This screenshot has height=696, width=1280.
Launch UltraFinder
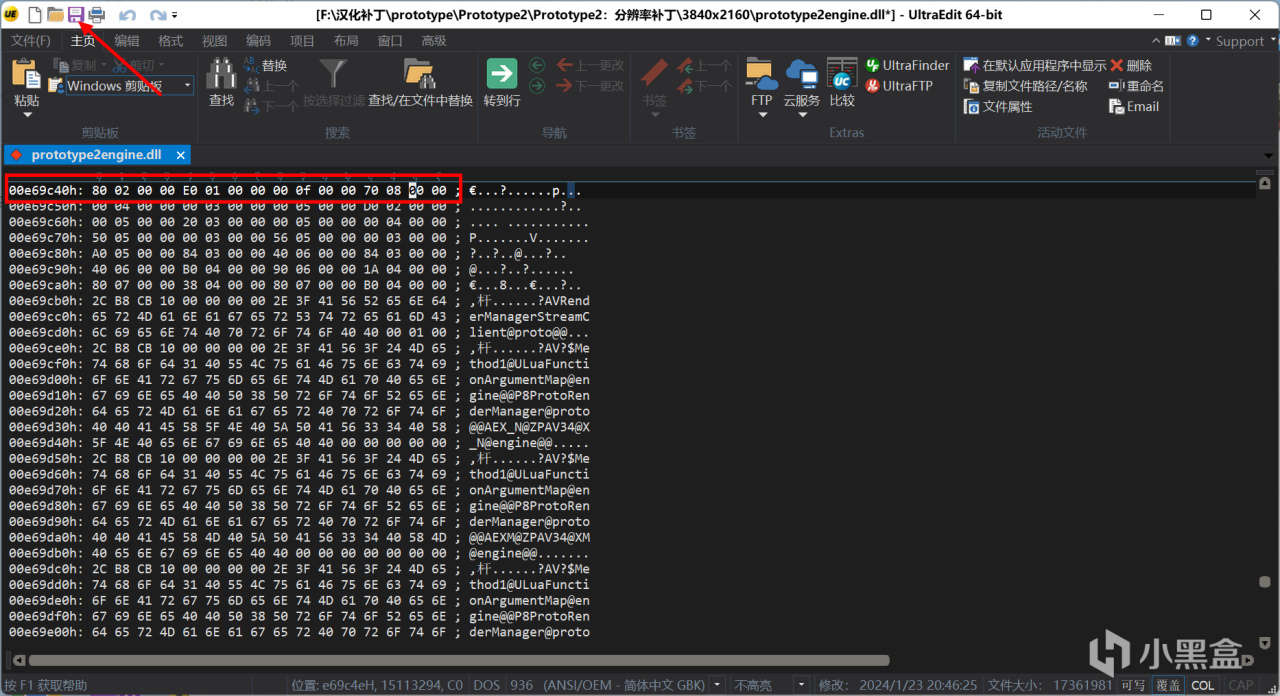[907, 66]
